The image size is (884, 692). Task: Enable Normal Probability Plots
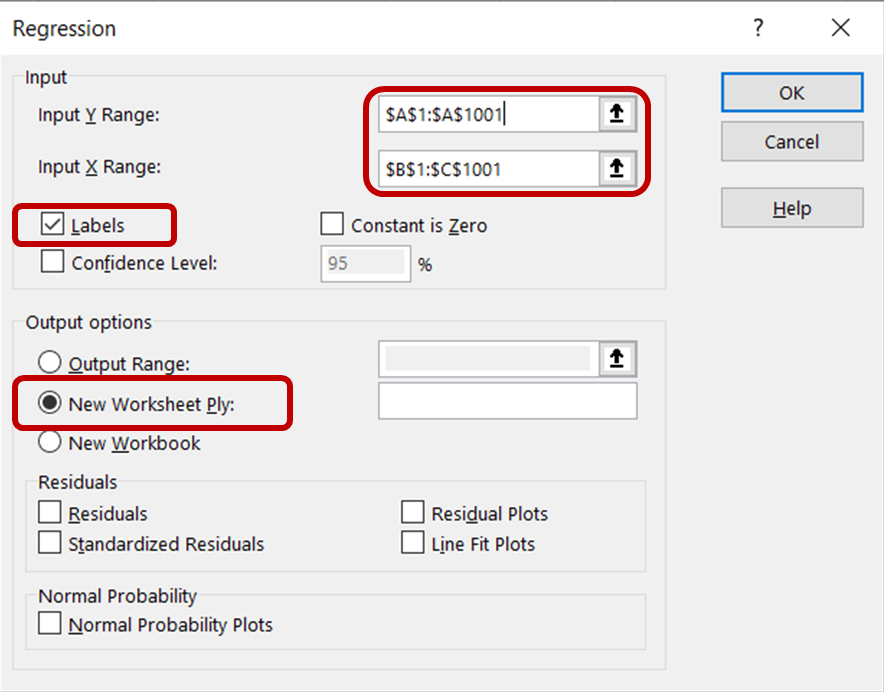pyautogui.click(x=49, y=622)
